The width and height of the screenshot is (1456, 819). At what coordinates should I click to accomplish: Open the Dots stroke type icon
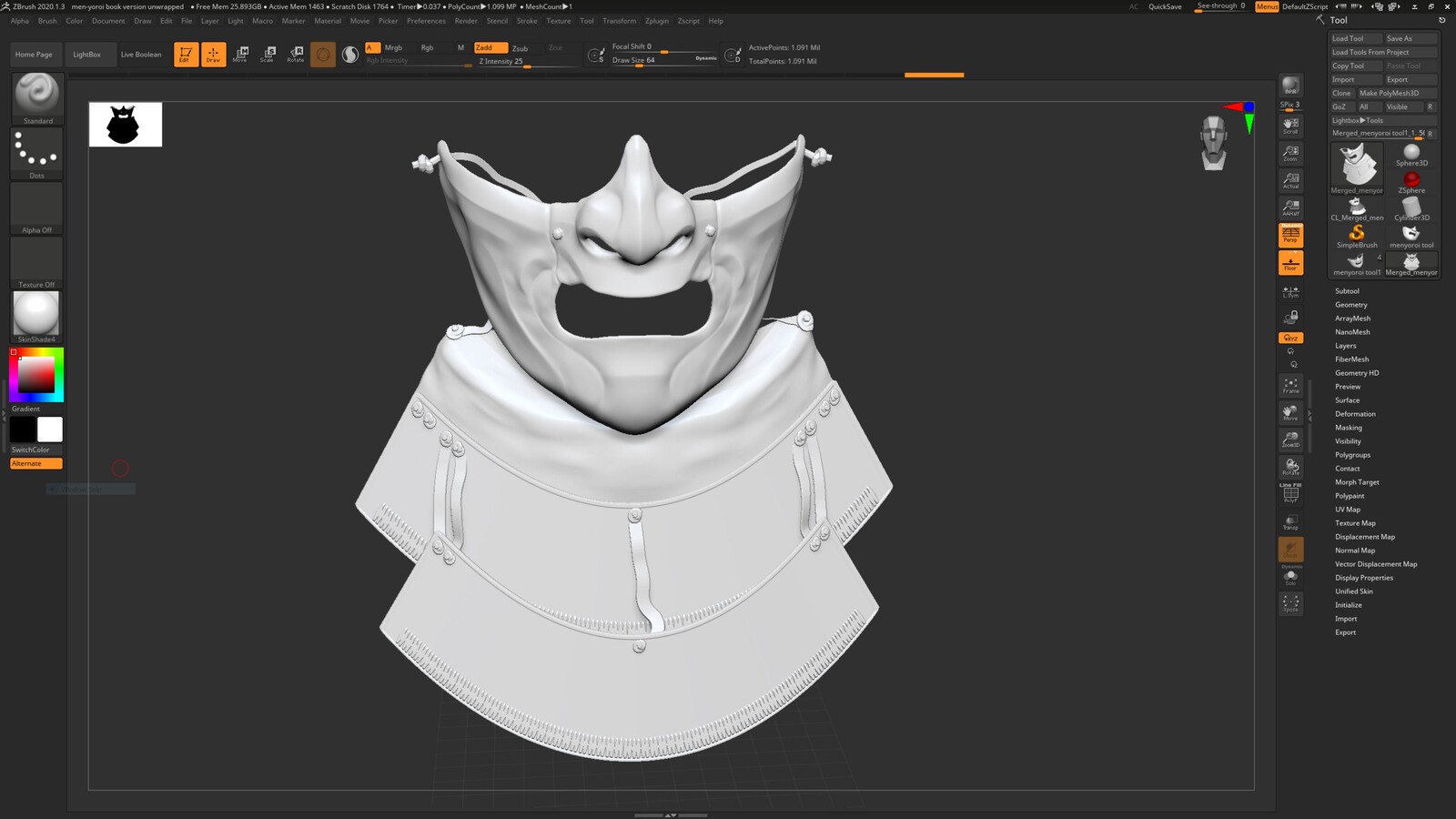tap(37, 150)
